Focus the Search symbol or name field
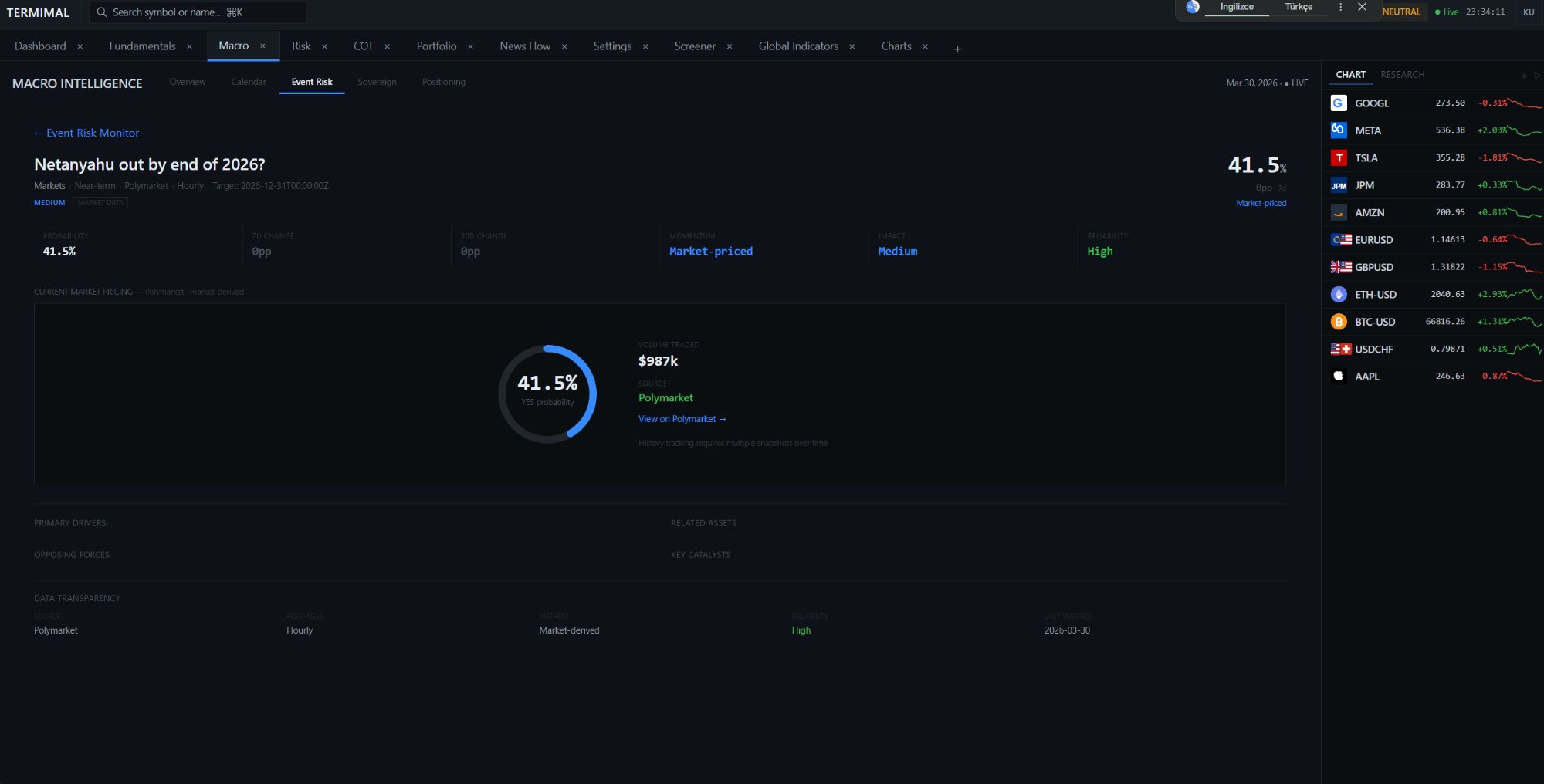1544x784 pixels. 201,12
